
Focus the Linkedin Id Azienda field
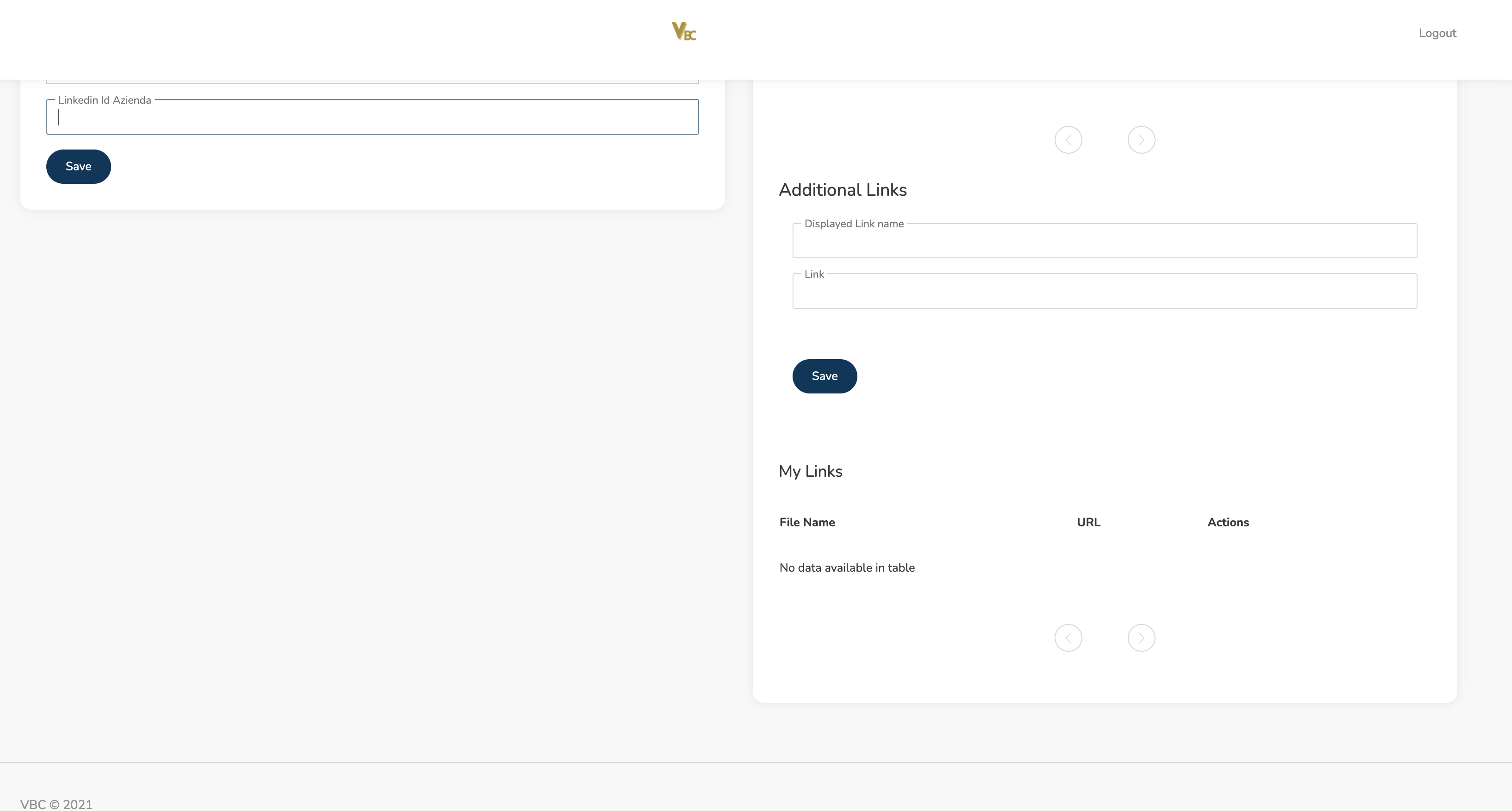click(372, 117)
